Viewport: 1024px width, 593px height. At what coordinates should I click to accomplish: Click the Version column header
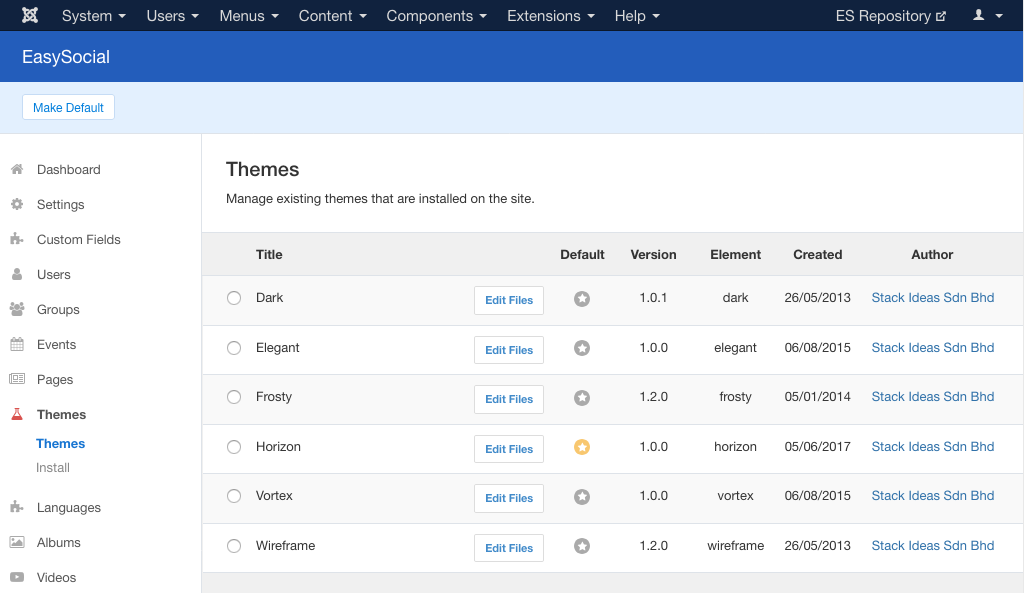[653, 255]
